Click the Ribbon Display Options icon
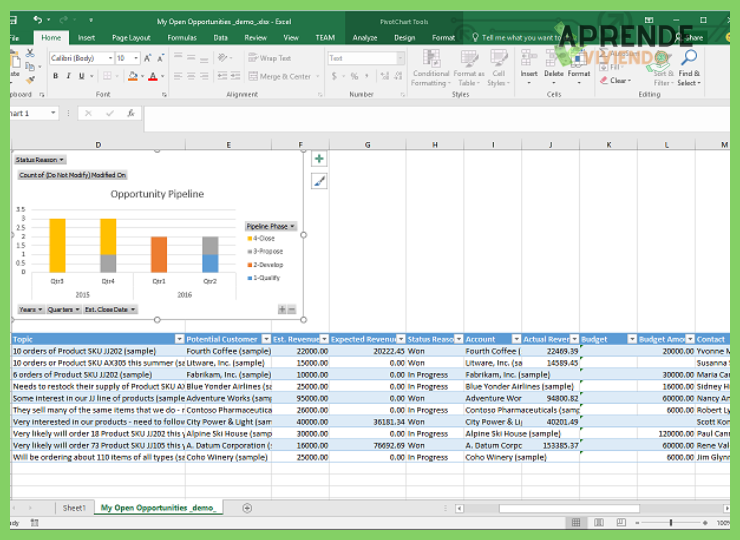 [649, 20]
